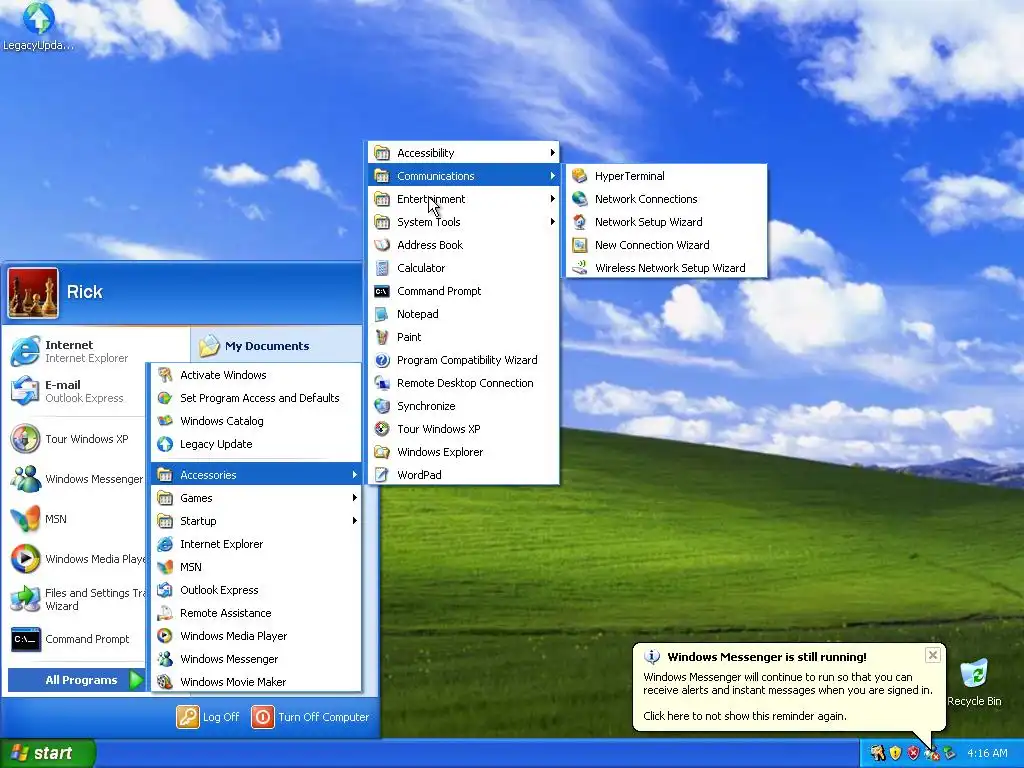Expand the Accessories folder

tap(256, 475)
